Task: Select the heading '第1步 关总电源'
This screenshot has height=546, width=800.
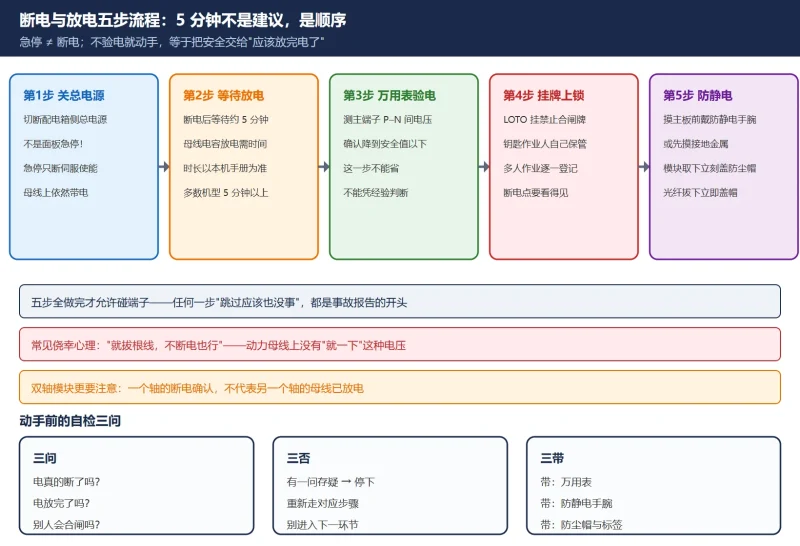Action: coord(64,95)
